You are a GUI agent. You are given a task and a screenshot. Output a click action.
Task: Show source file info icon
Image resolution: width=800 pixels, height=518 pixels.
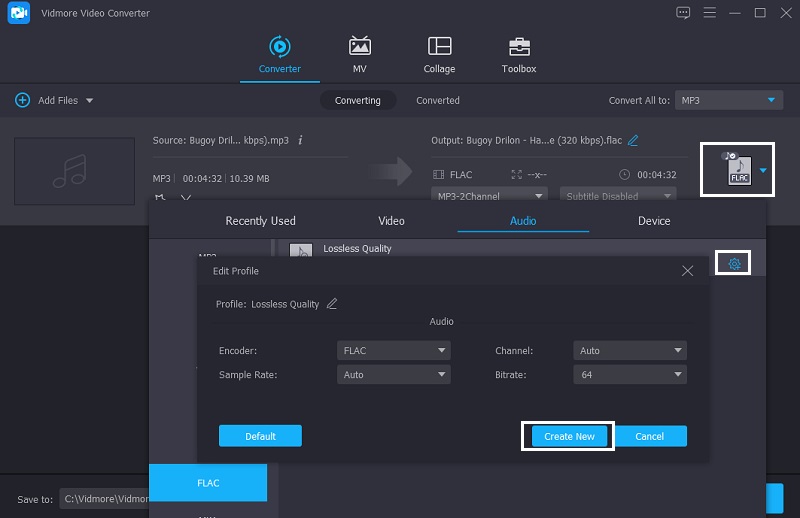click(x=301, y=141)
